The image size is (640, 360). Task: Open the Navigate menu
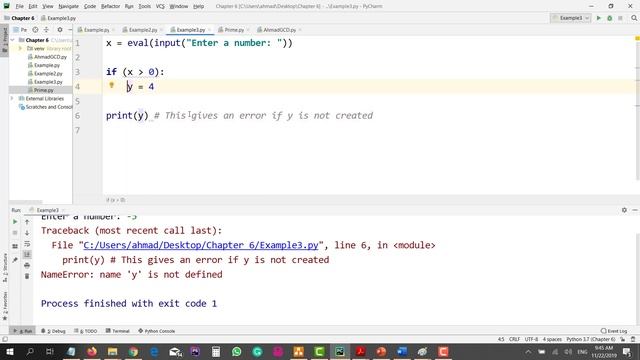click(x=69, y=7)
